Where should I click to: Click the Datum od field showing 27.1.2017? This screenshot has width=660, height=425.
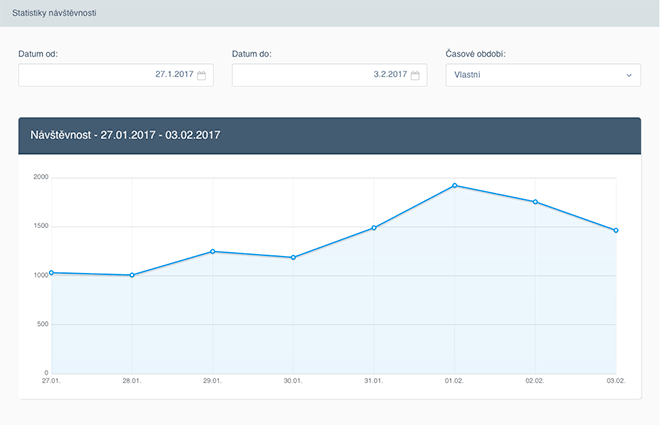[116, 75]
